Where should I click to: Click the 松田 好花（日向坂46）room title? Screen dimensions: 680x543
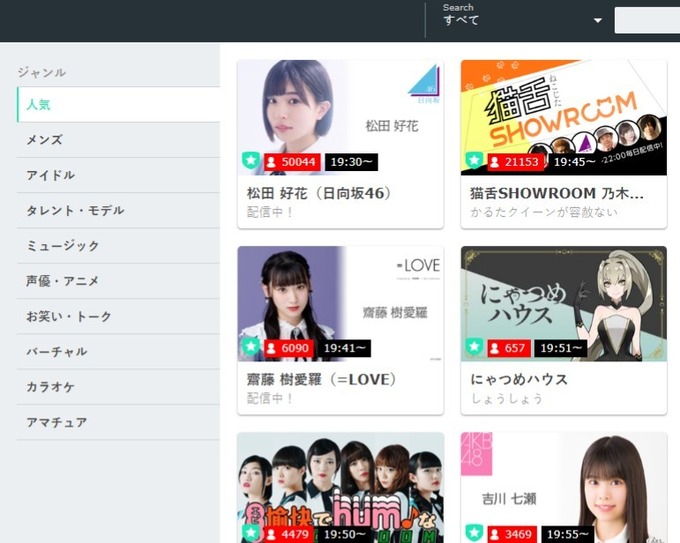click(319, 193)
